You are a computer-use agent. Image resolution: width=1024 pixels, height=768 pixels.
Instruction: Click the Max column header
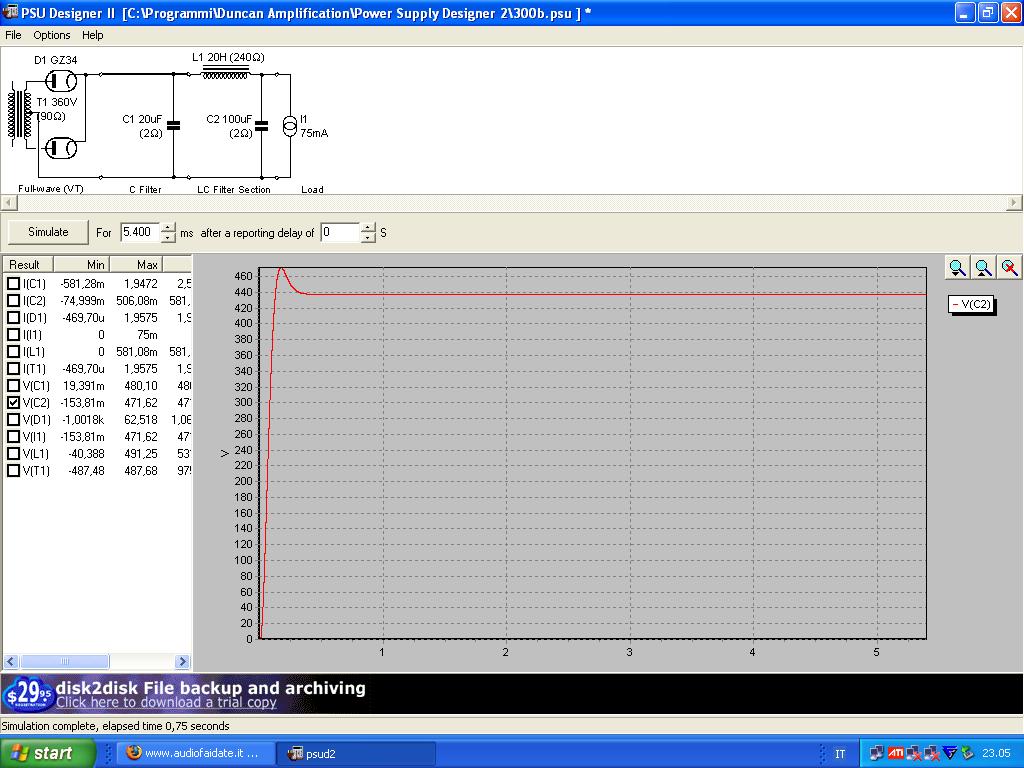(x=136, y=264)
